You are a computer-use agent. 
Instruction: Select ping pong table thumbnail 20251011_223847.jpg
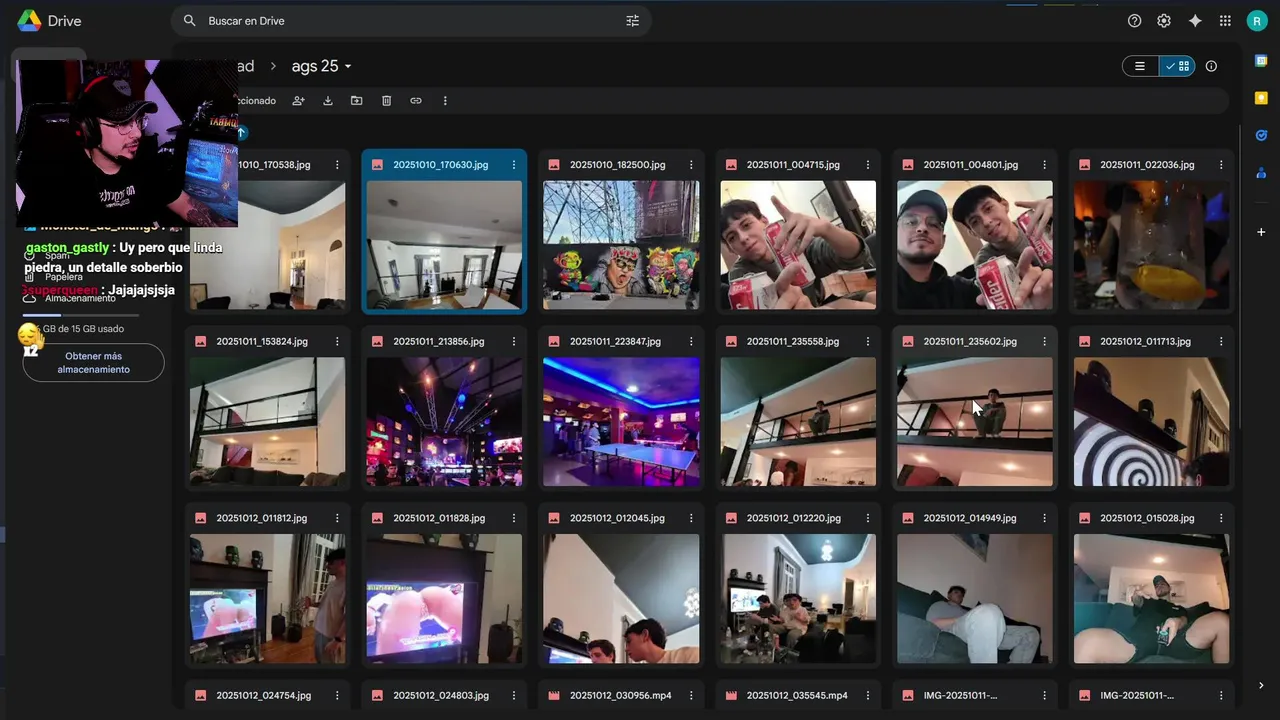pos(621,422)
